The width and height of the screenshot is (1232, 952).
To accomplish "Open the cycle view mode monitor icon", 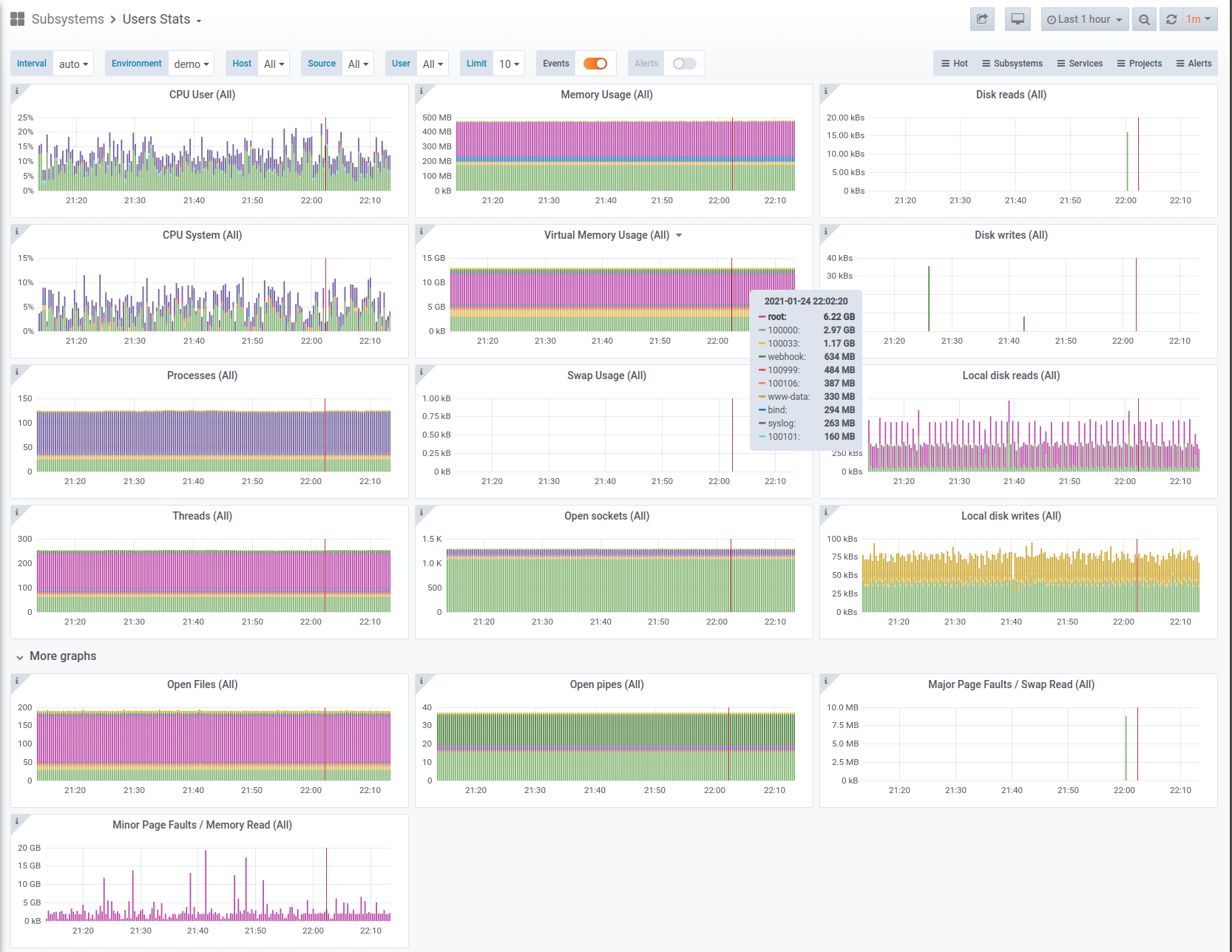I will (x=1018, y=19).
